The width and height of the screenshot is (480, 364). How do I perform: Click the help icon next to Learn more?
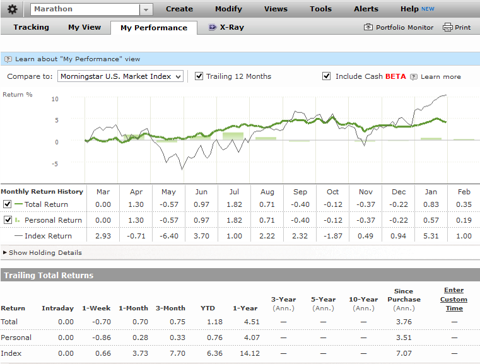tap(414, 77)
